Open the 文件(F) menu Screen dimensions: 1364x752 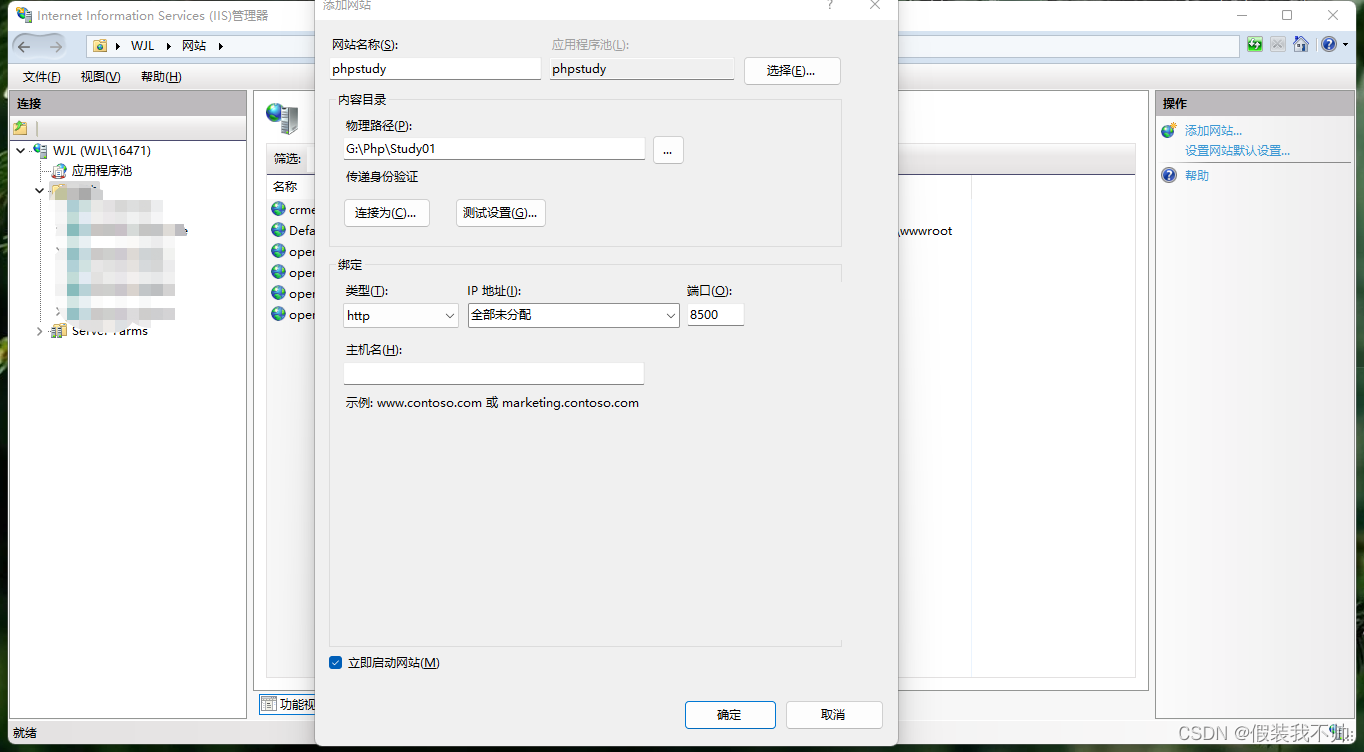(x=42, y=77)
